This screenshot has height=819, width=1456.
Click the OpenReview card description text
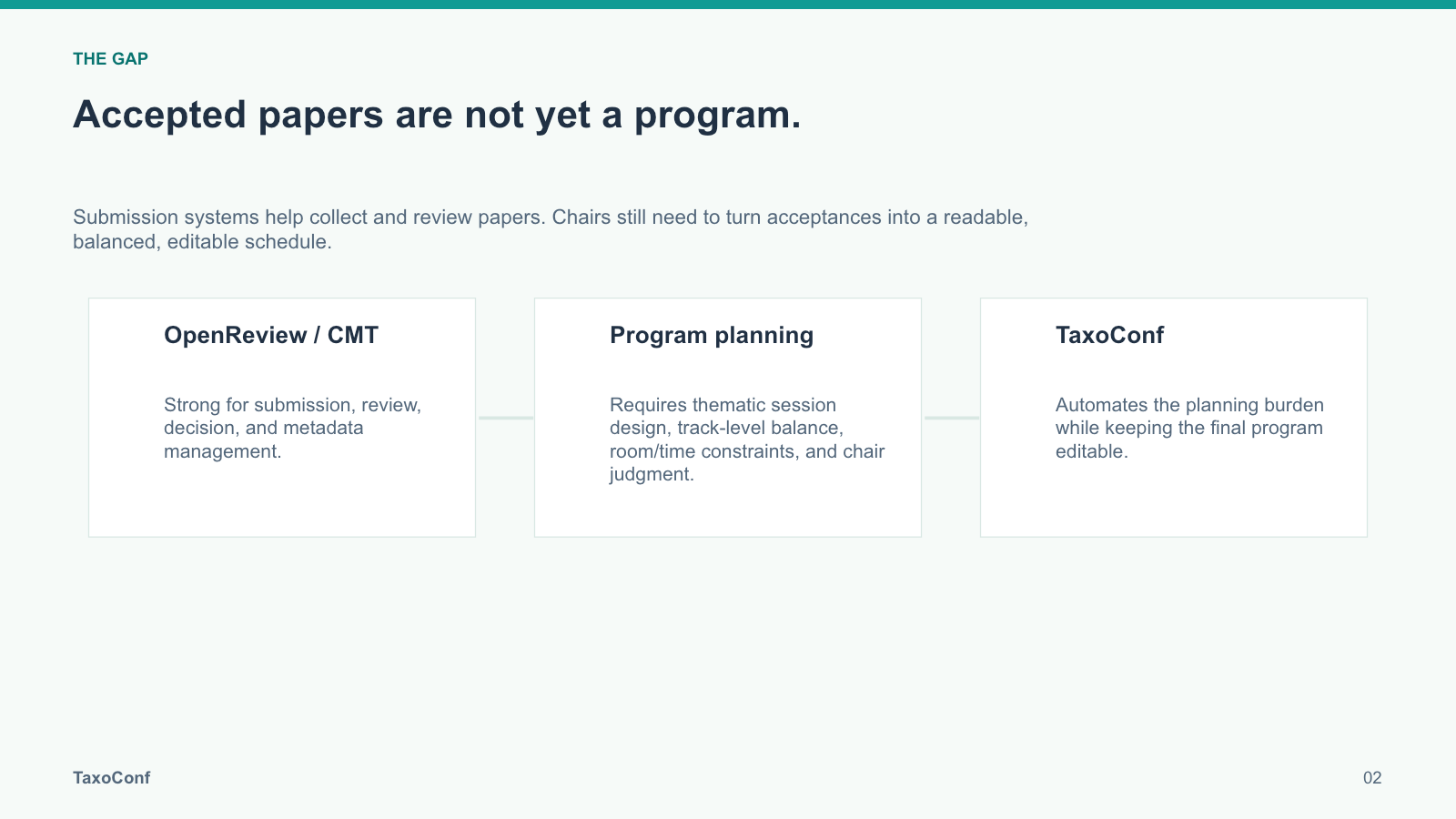(x=292, y=428)
